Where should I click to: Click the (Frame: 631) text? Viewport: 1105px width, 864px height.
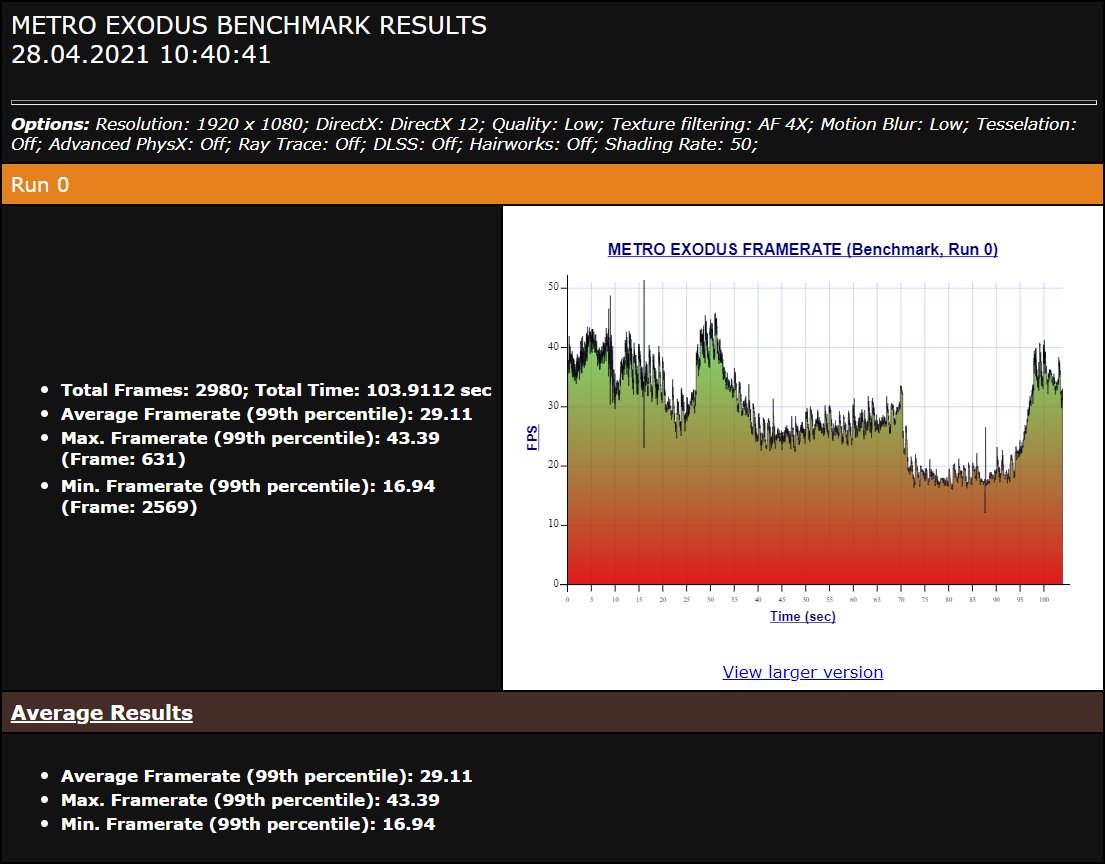pyautogui.click(x=123, y=459)
